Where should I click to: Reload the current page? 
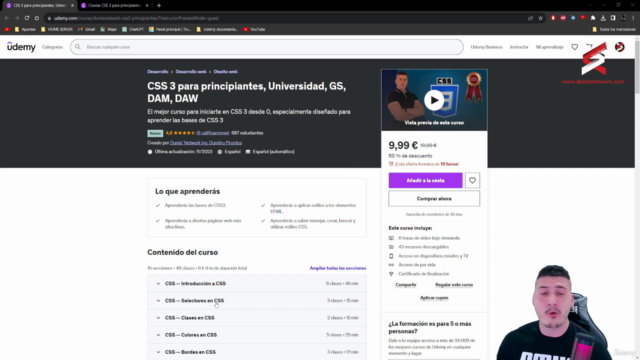tap(27, 18)
